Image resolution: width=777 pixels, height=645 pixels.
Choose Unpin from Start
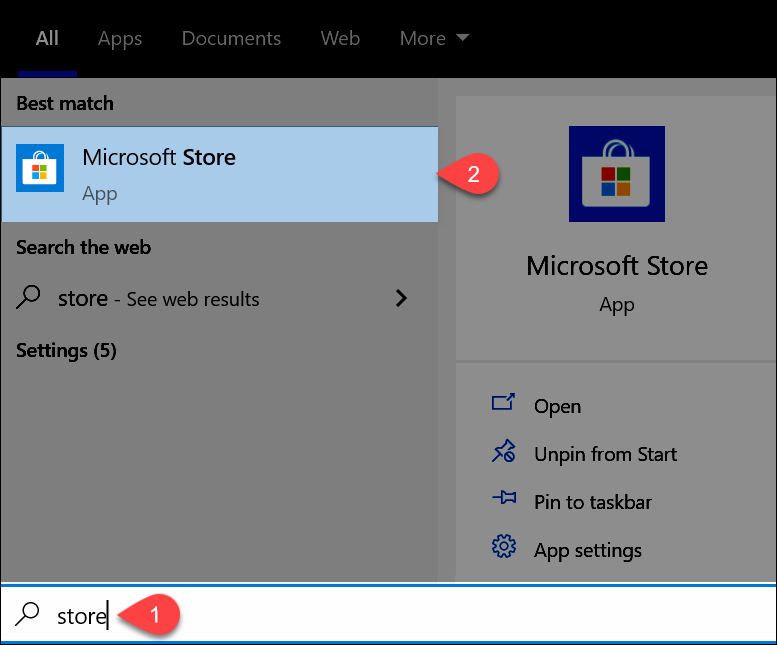[605, 454]
